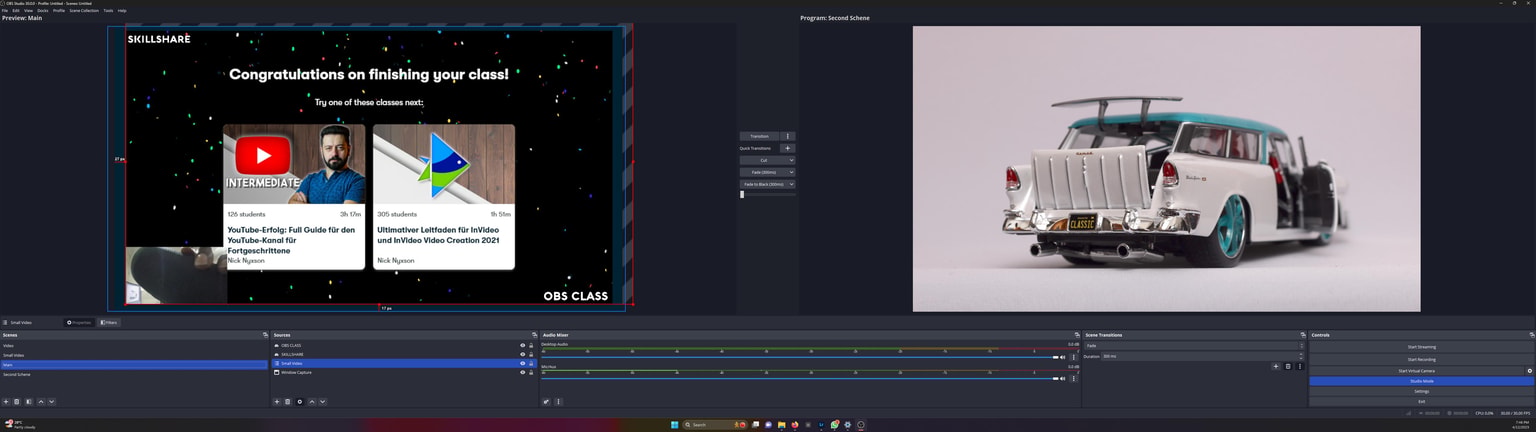Screen dimensions: 1536x432
Task: Float the Controls dock
Action: click(1531, 335)
